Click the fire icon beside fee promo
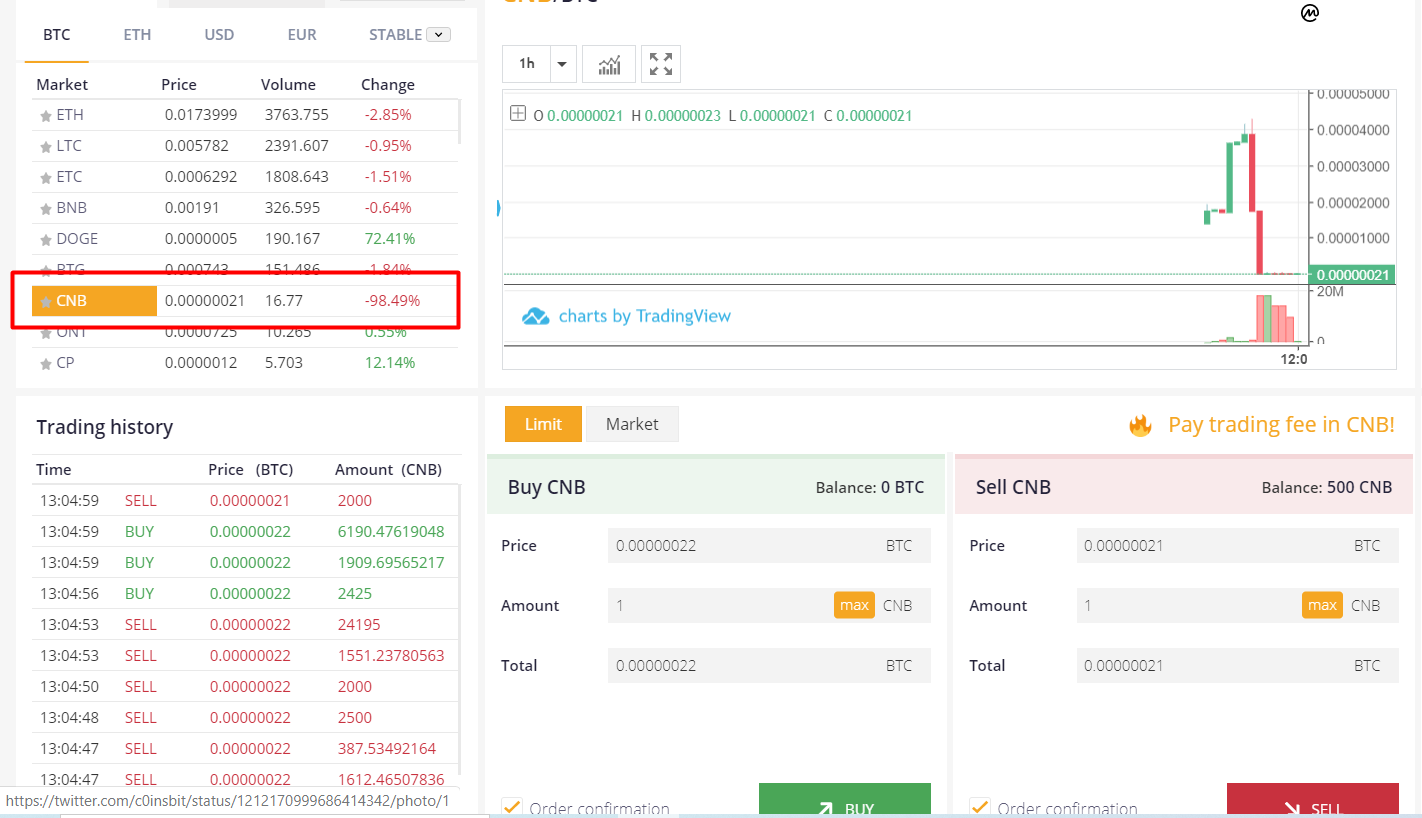 point(1140,425)
